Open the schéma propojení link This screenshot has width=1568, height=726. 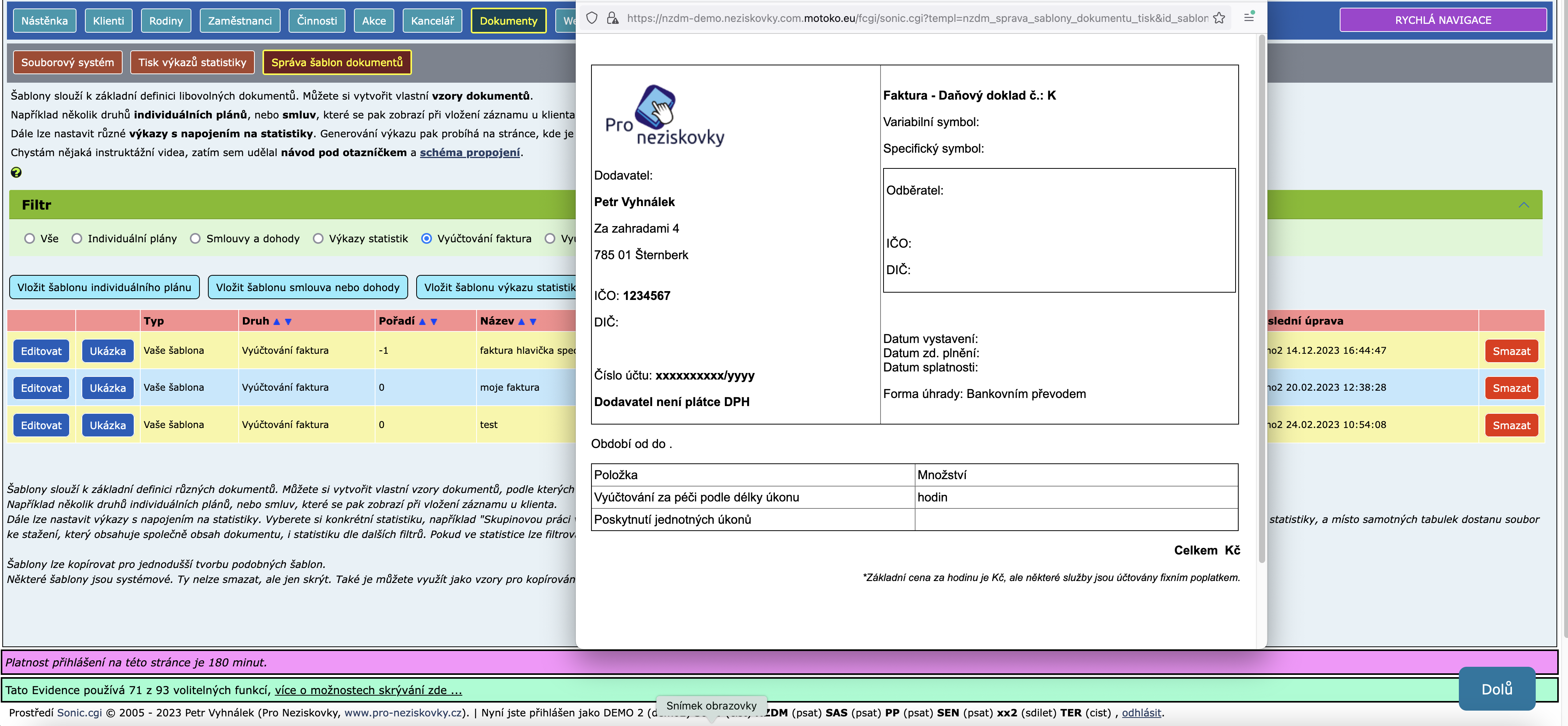point(469,152)
